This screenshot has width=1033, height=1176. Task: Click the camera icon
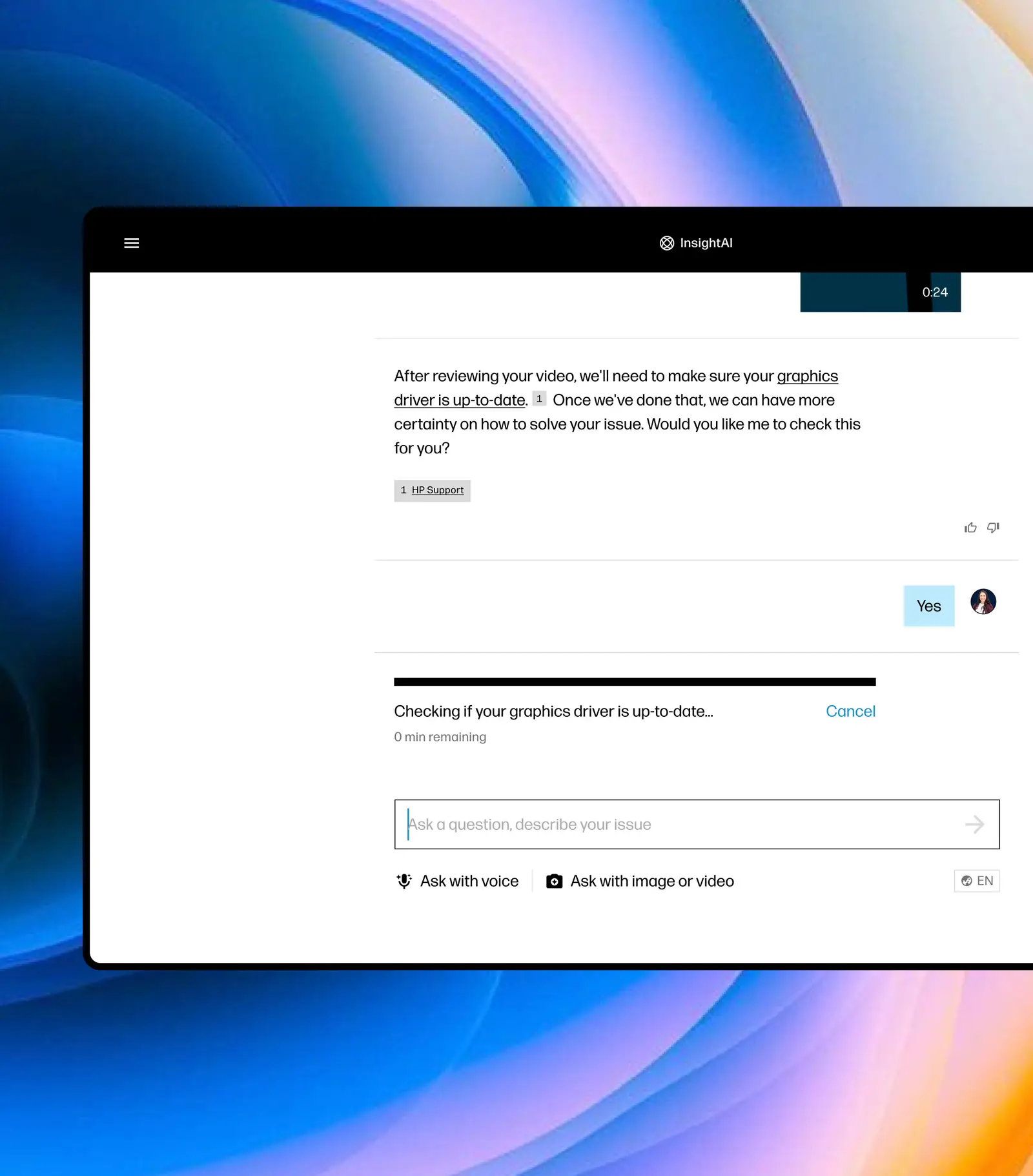555,881
